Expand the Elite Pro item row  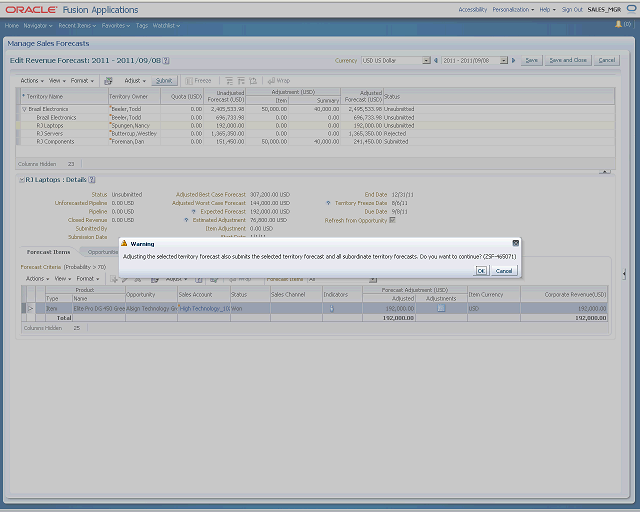coord(30,309)
